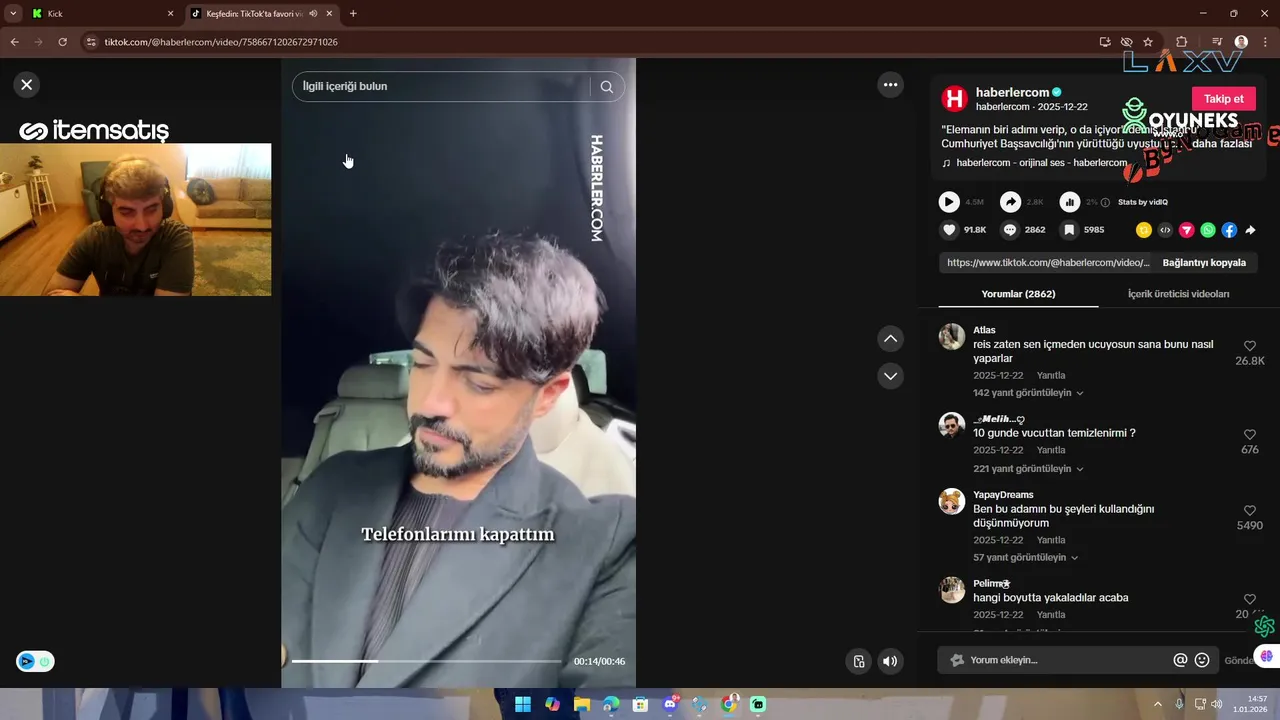Click vidIQ engagement bar-chart icon

[x=1070, y=202]
